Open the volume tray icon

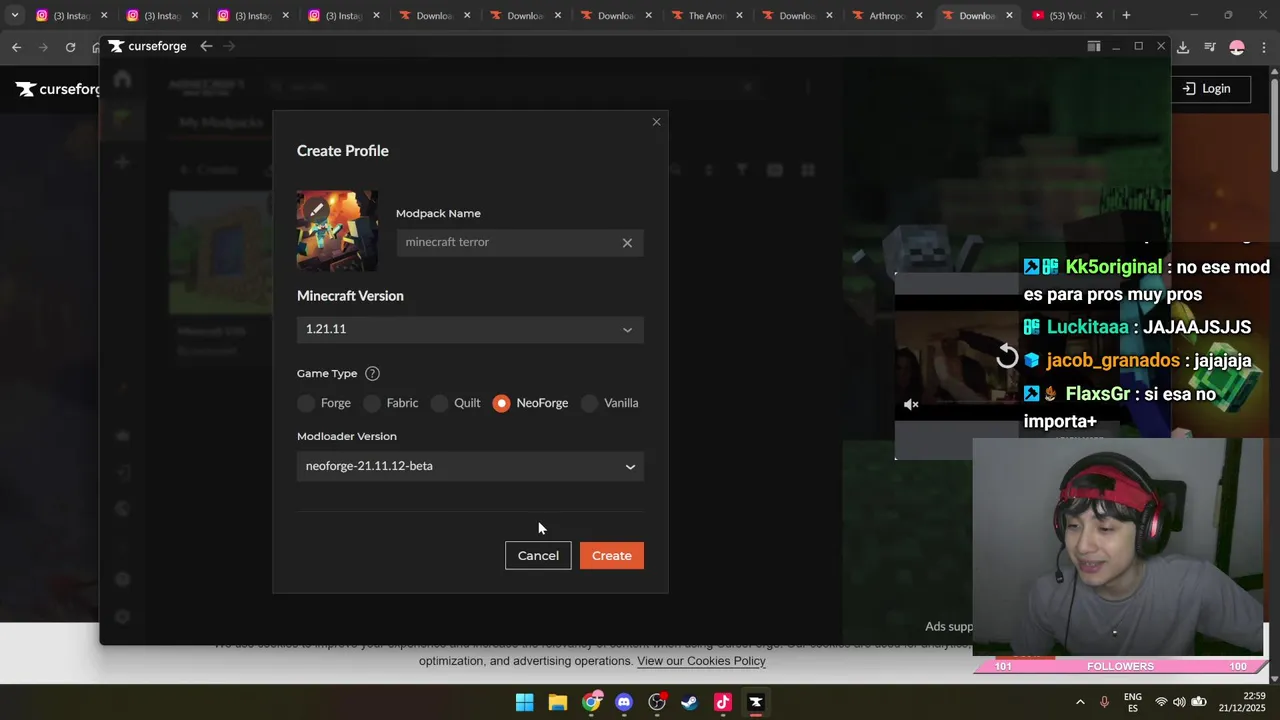tap(1179, 702)
